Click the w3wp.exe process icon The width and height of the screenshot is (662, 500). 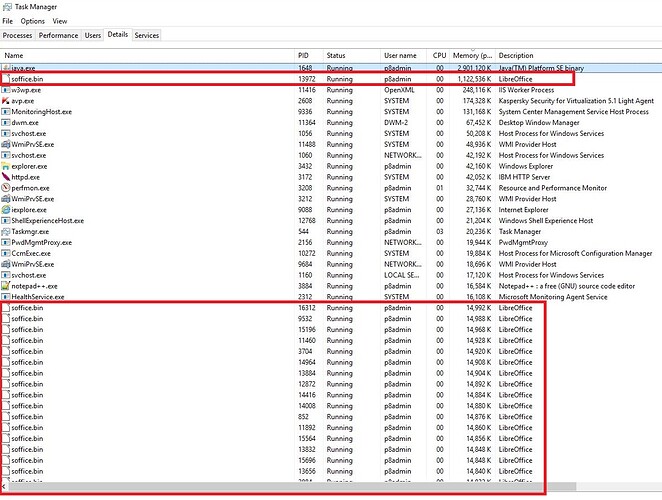(5, 90)
